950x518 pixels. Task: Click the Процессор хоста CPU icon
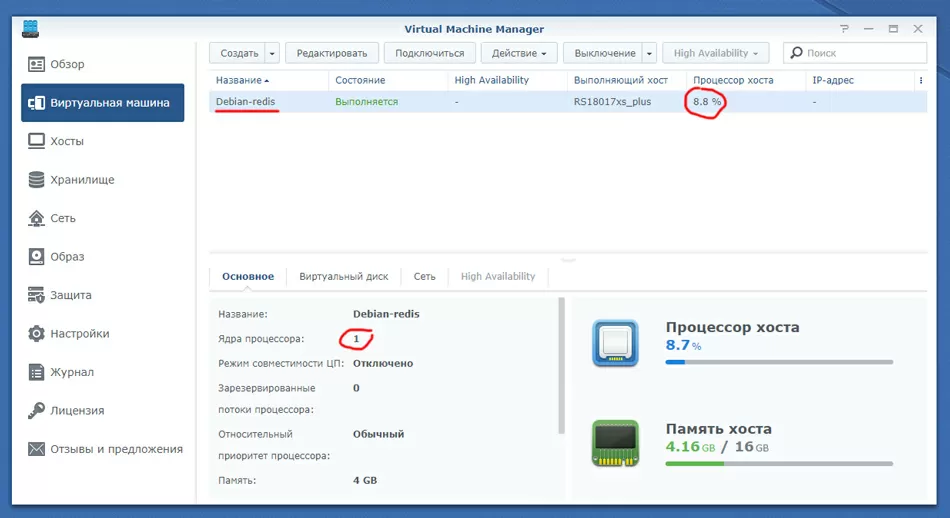615,343
